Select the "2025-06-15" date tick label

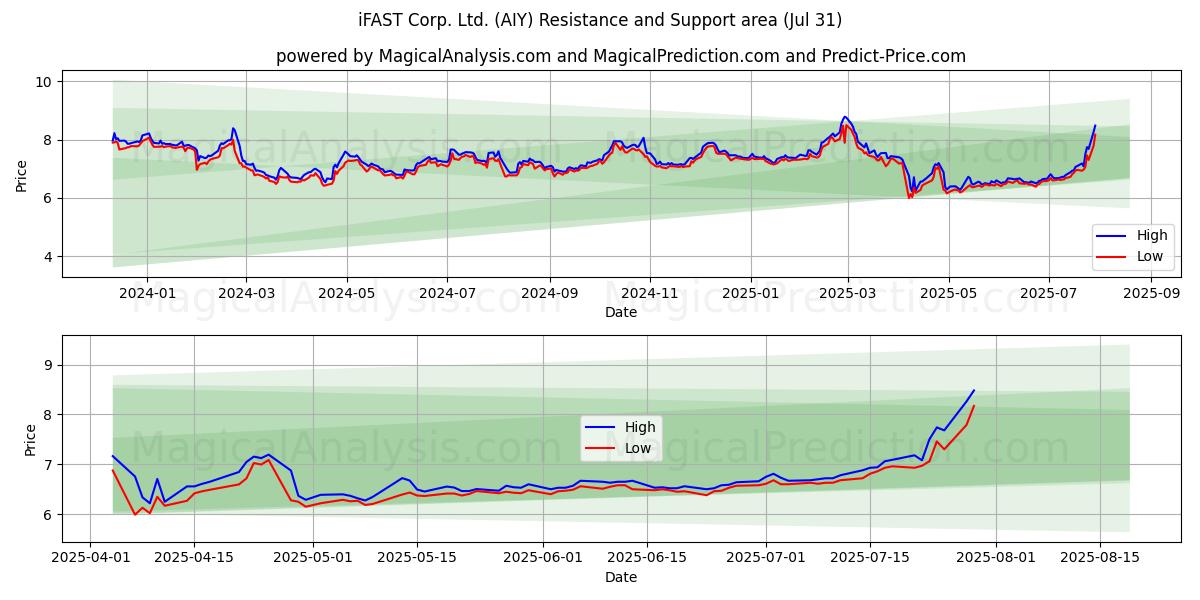coord(645,559)
